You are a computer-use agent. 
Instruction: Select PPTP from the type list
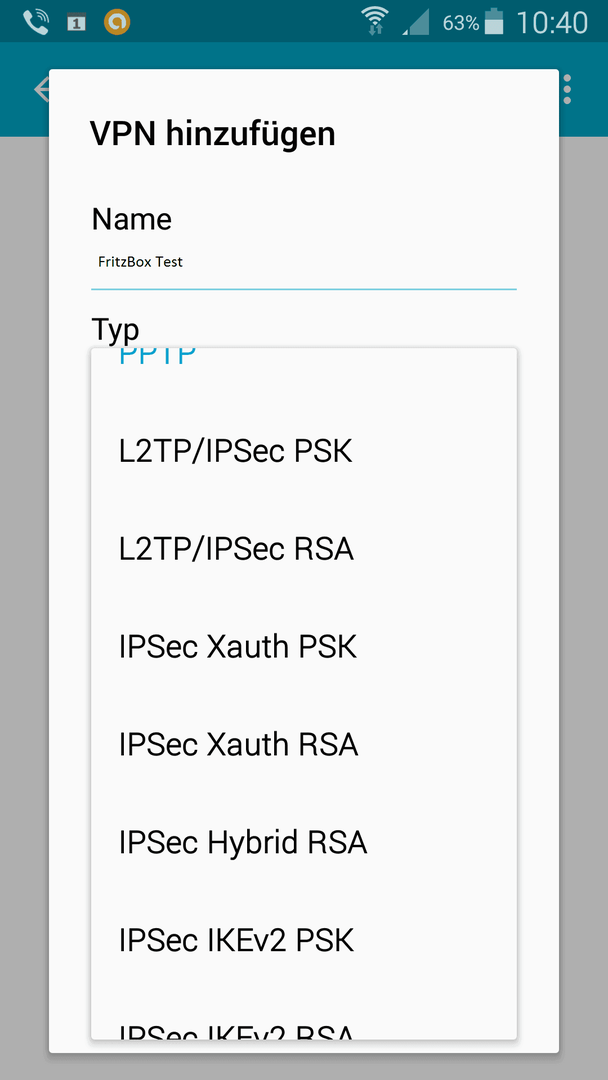tap(304, 365)
